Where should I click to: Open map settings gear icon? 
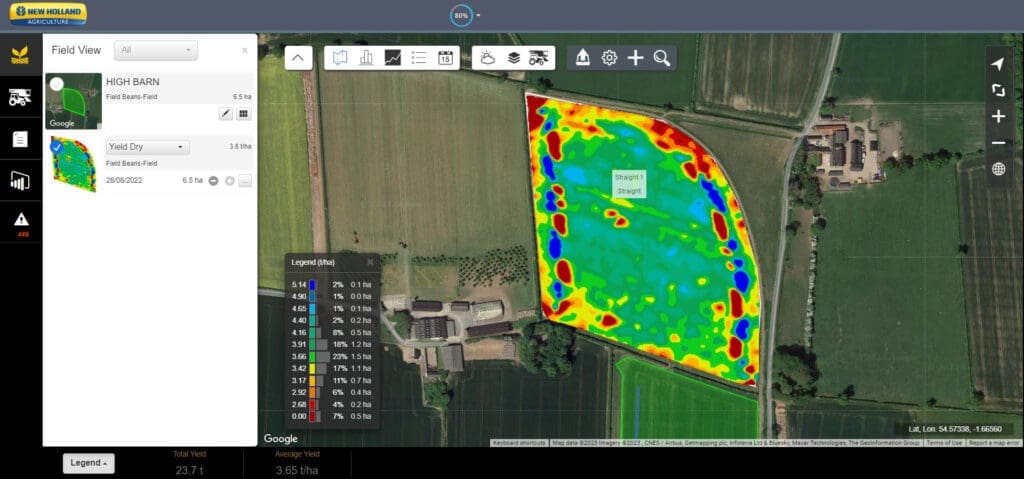click(609, 58)
